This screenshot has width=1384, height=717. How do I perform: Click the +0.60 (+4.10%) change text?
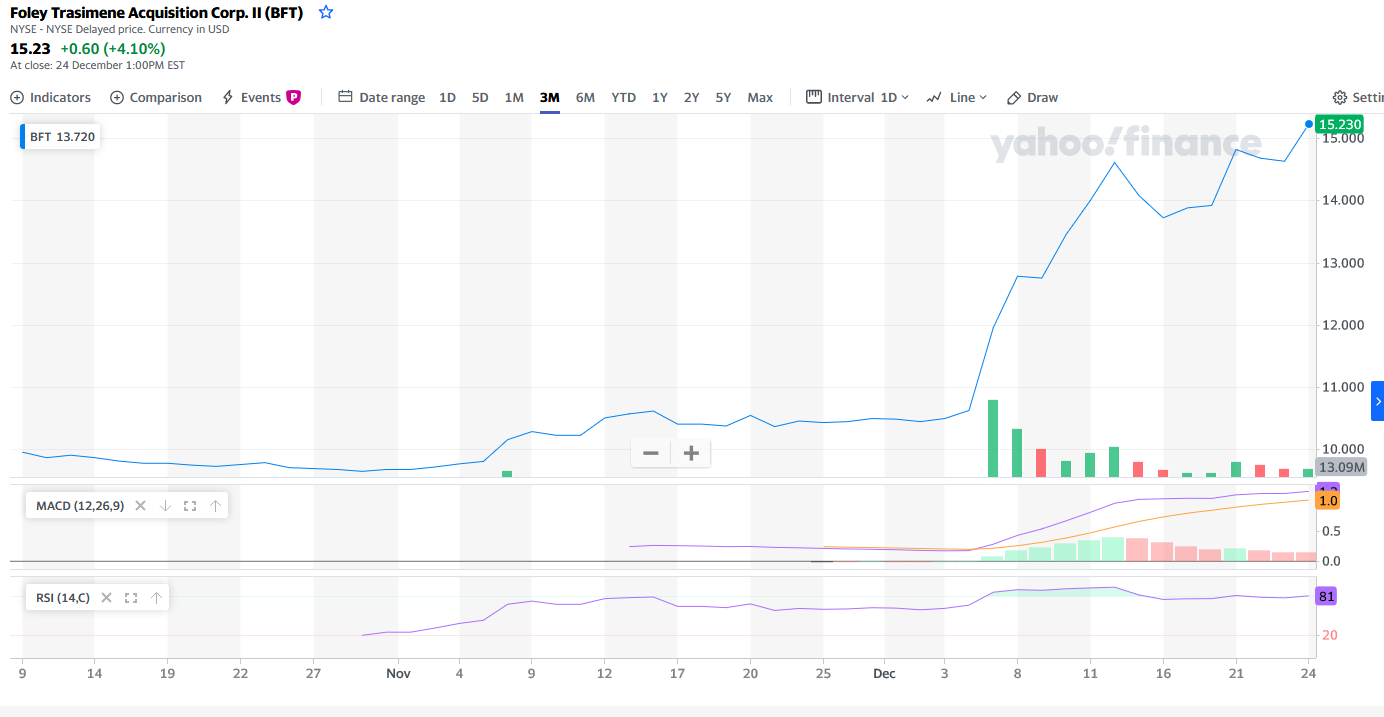[x=113, y=48]
